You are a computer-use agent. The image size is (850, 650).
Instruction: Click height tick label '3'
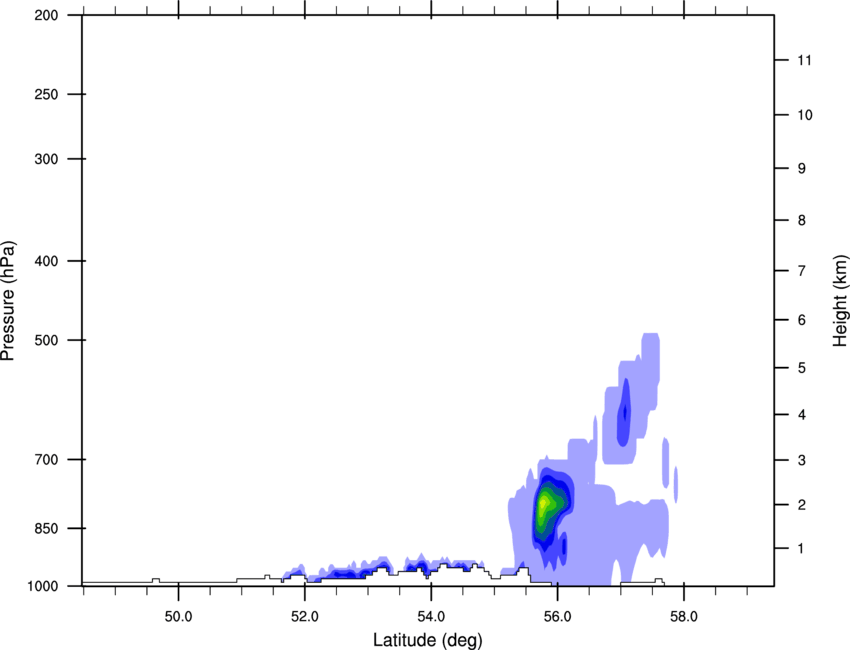click(x=802, y=460)
